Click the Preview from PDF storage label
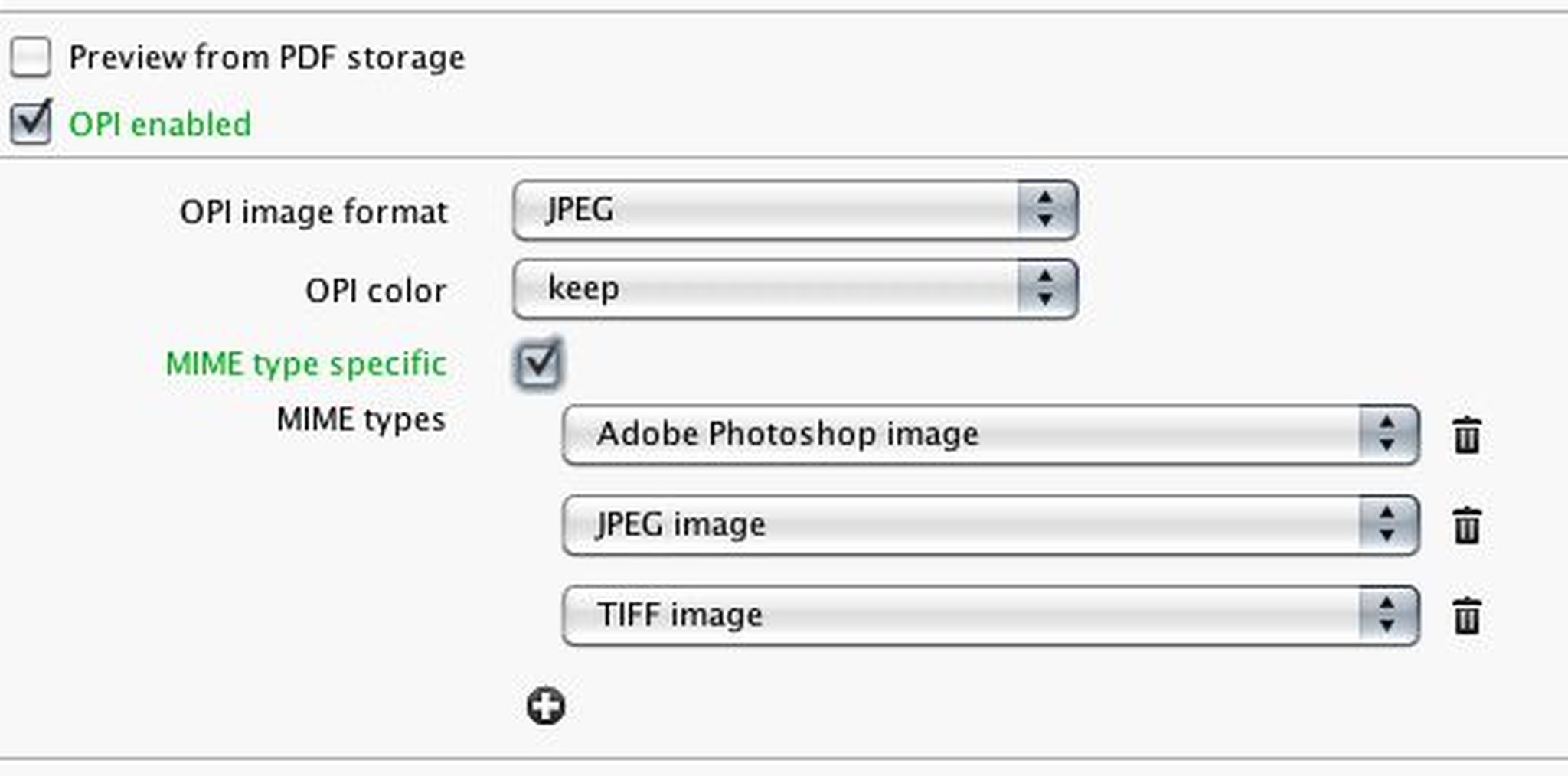Screen dimensions: 1568x776 coord(266,58)
